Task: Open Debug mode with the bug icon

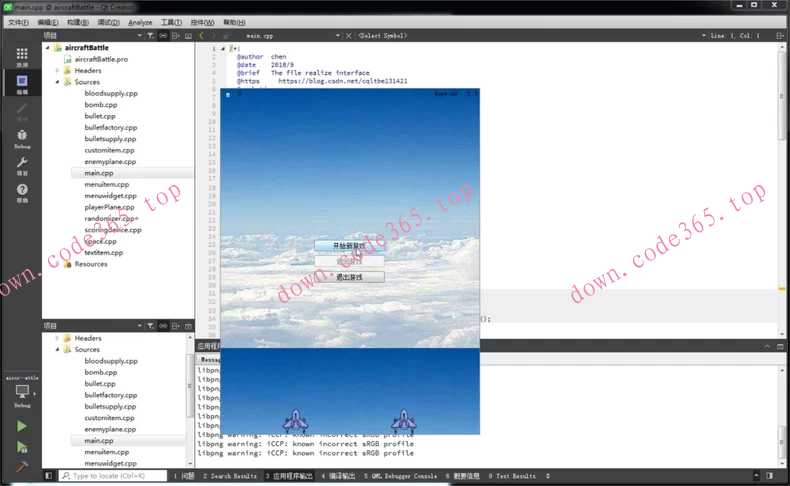Action: pos(21,138)
